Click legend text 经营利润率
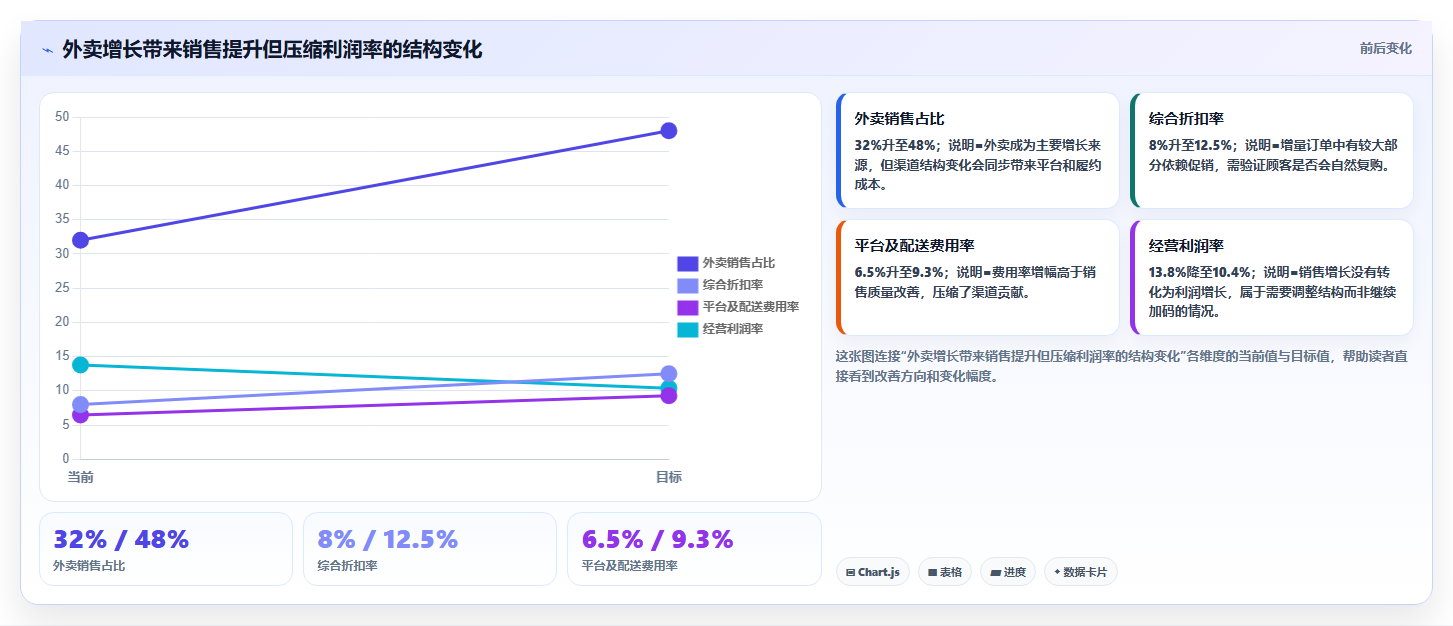The height and width of the screenshot is (626, 1453). point(732,329)
